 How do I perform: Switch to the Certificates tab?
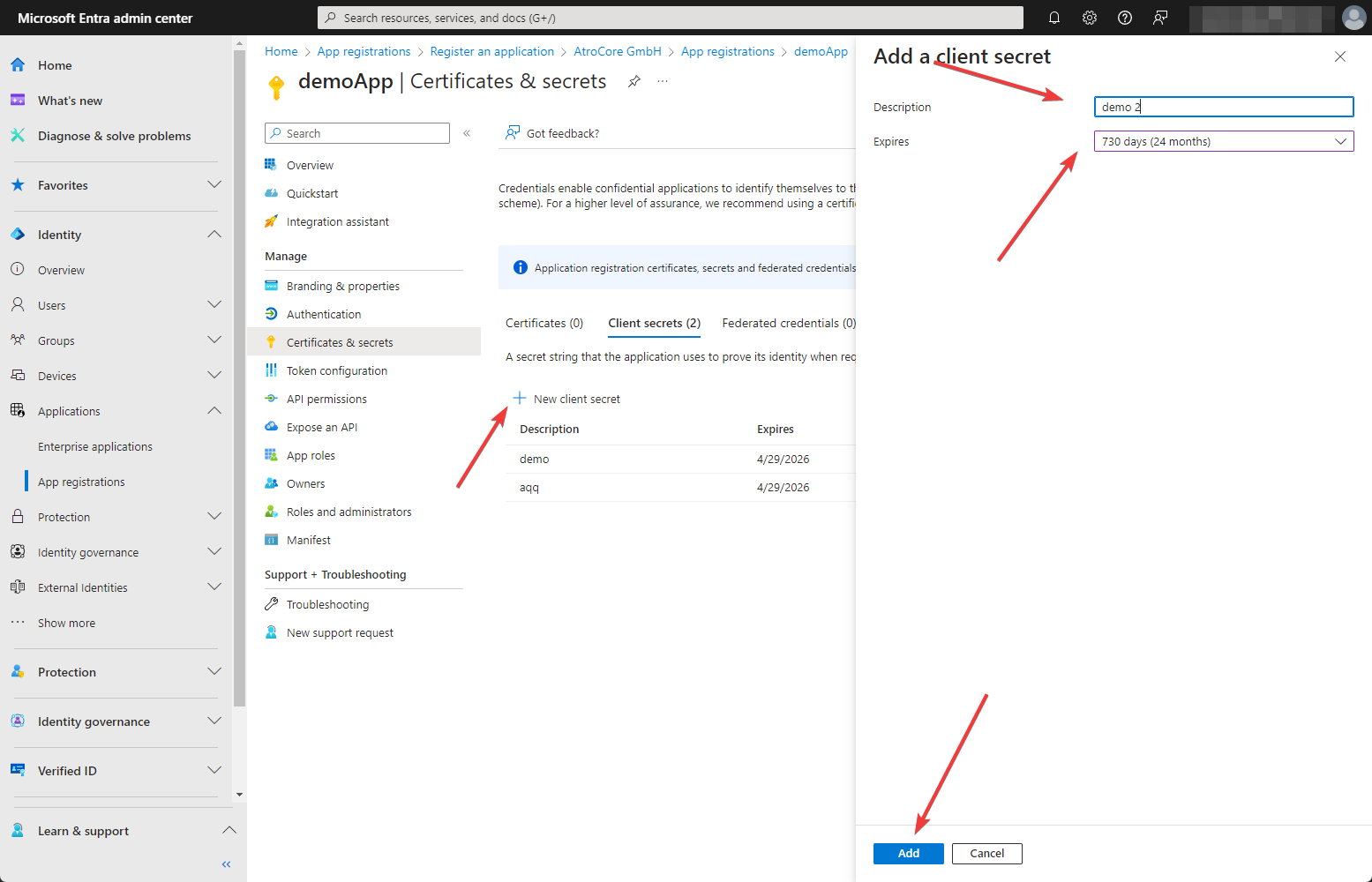click(544, 323)
